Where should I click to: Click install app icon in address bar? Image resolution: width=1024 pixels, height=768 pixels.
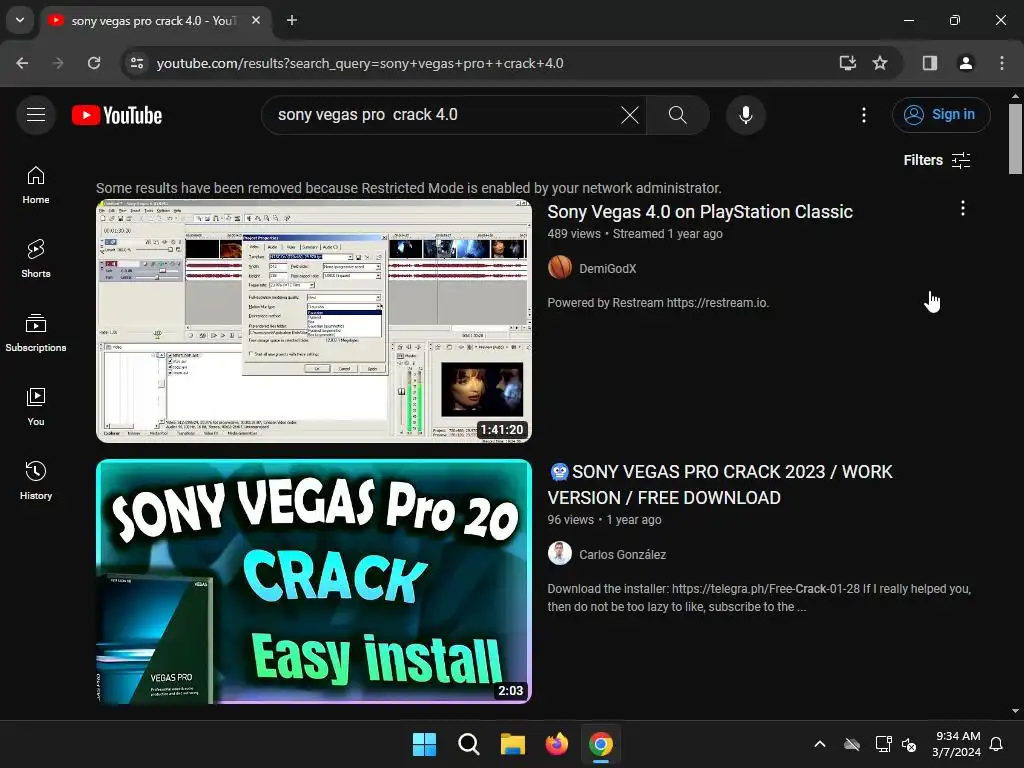848,63
